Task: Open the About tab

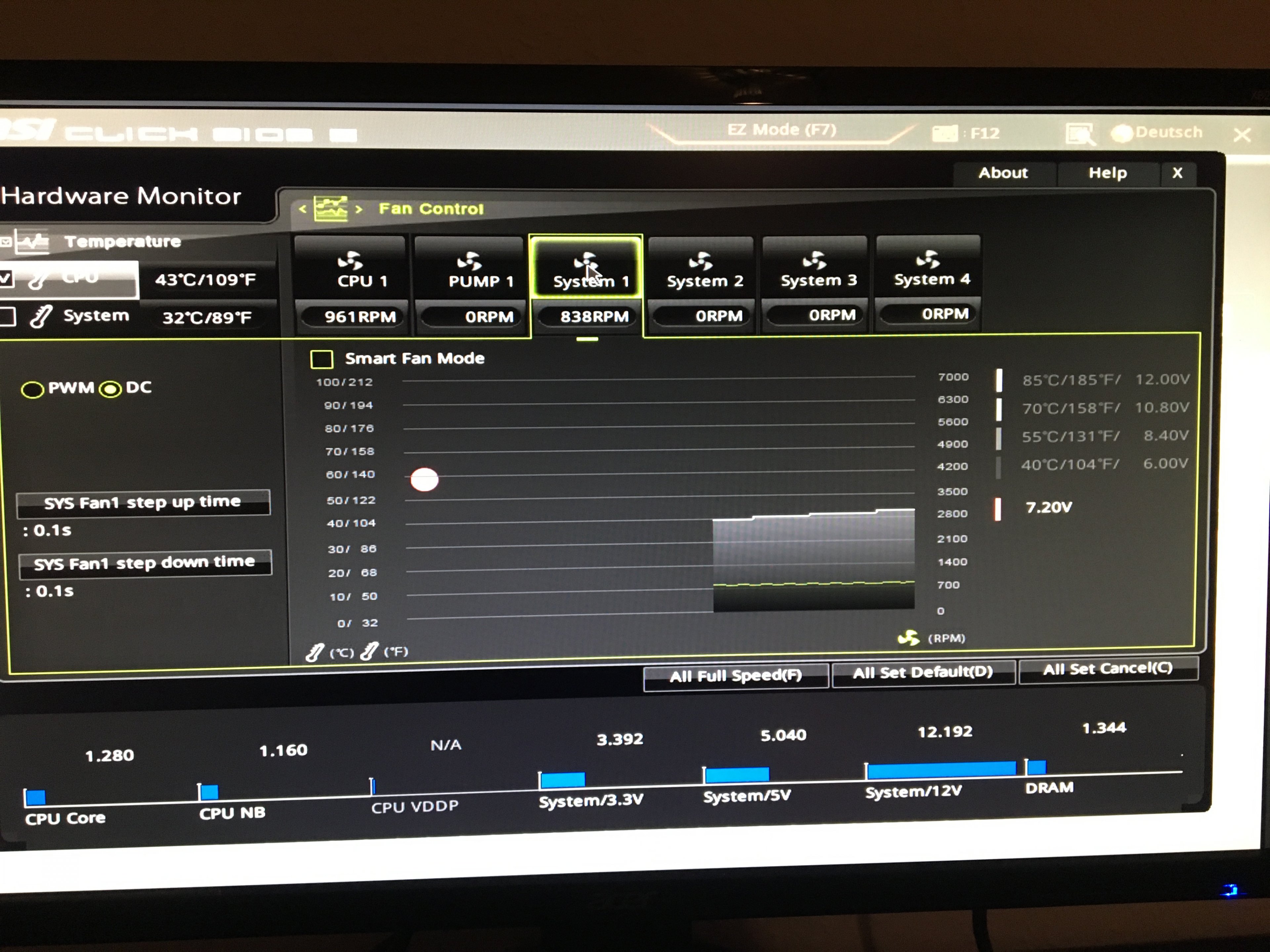Action: pos(1003,173)
